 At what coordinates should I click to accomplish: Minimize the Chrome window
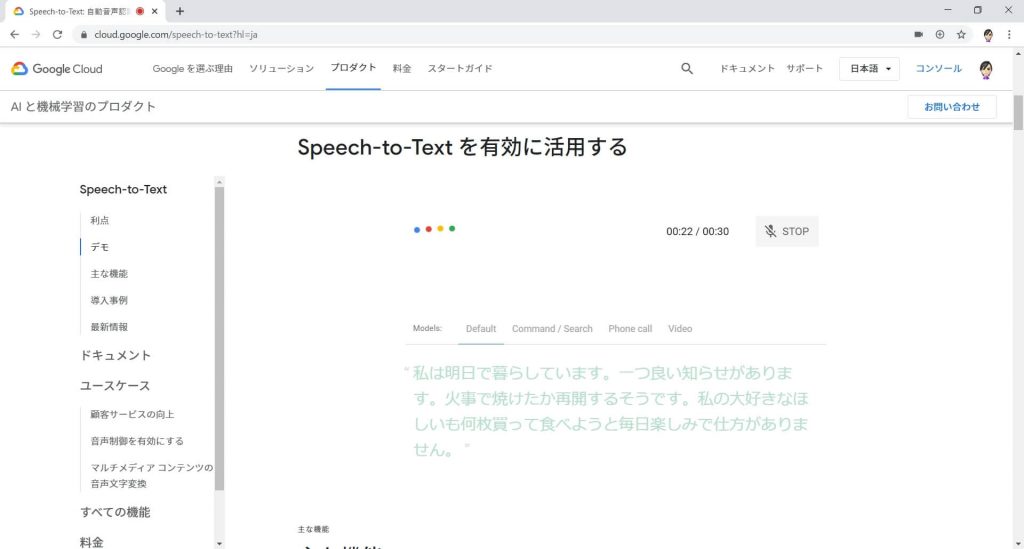point(948,10)
